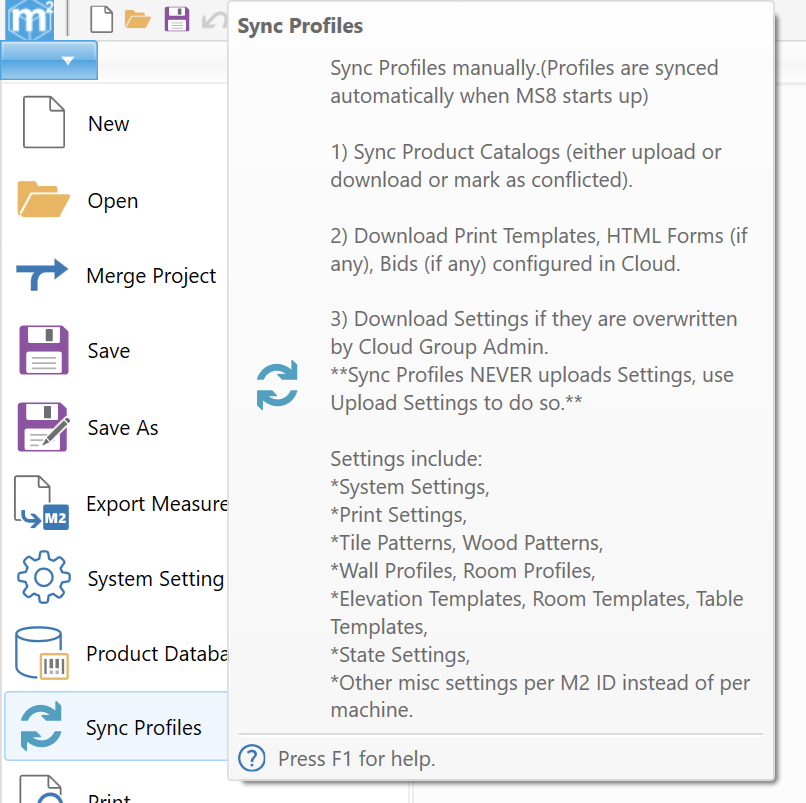This screenshot has height=803, width=806.
Task: Click the Save As floppy-with-pencil icon
Action: pos(43,427)
